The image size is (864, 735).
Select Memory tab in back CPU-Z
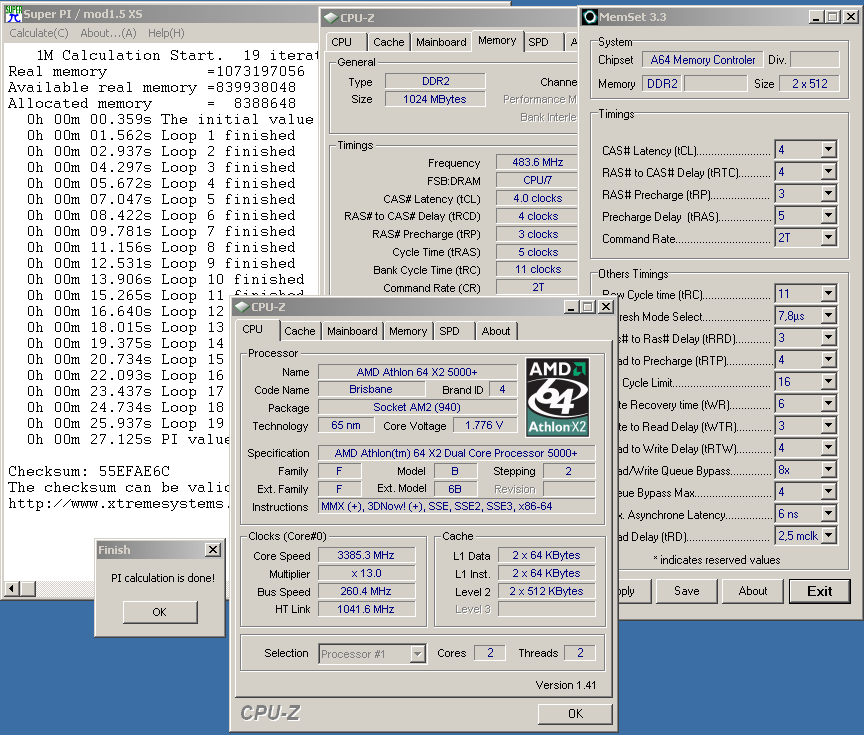tap(497, 40)
